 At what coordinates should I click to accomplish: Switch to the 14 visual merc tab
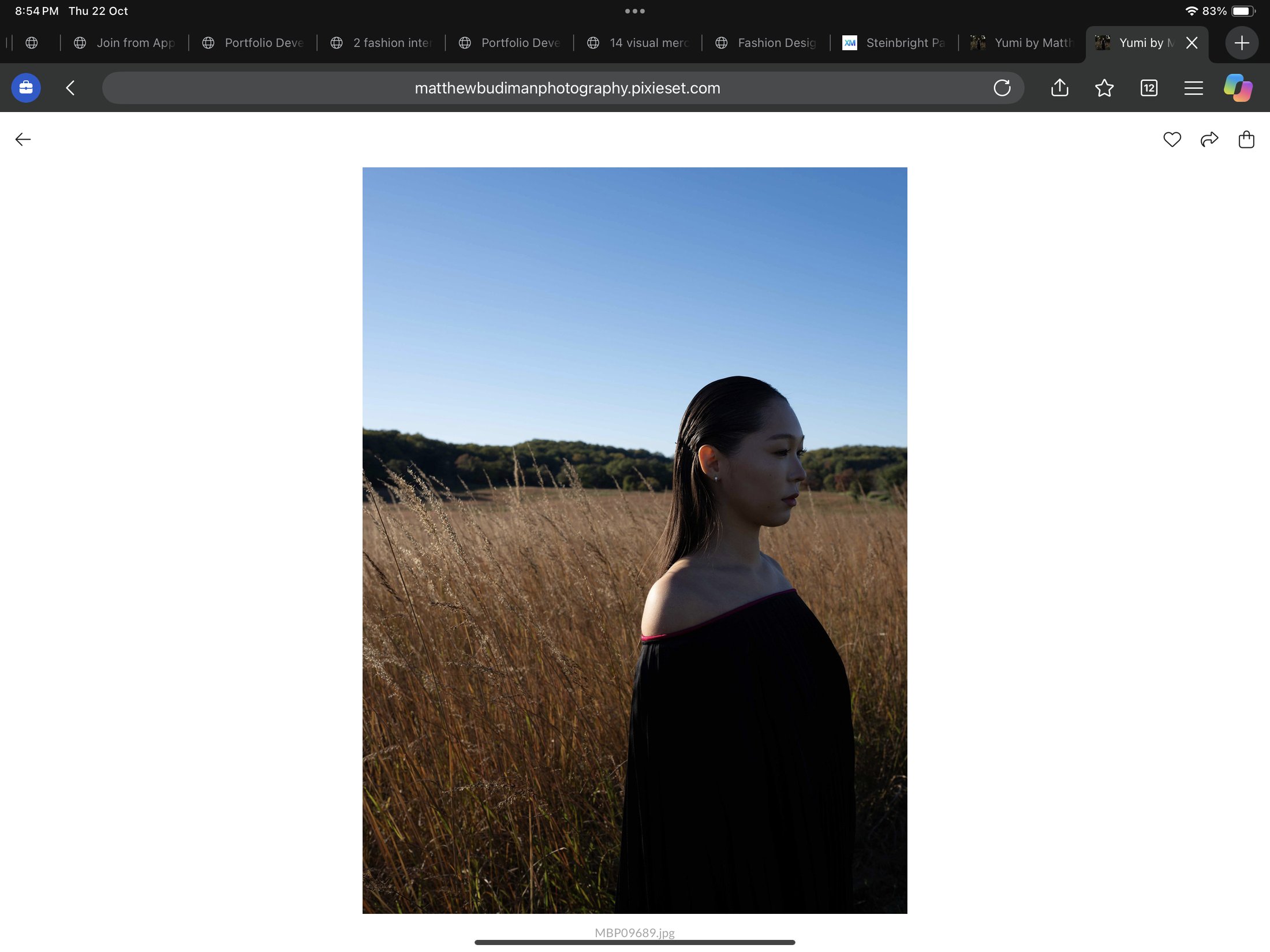coord(638,43)
